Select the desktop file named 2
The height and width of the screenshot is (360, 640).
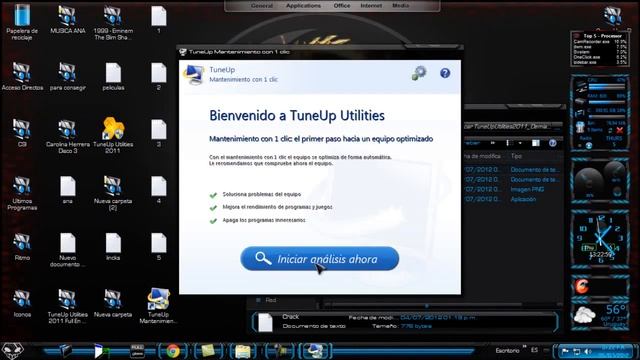(159, 76)
